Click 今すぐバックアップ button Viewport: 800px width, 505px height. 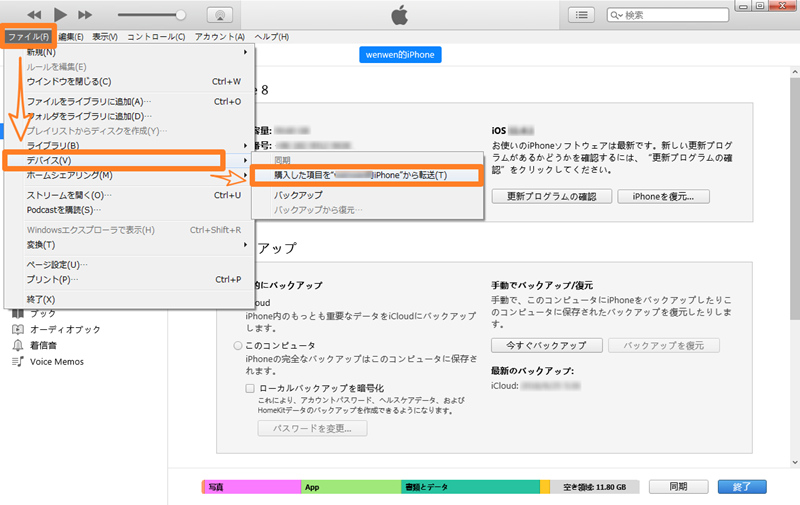[546, 345]
